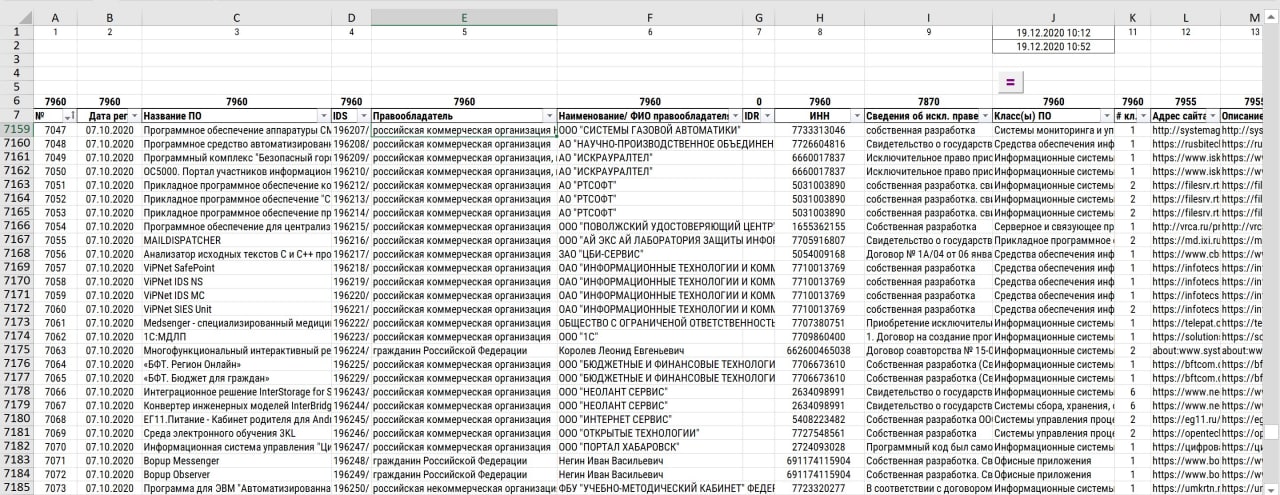Click the № cell 7047
Image resolution: width=1280 pixels, height=495 pixels.
[x=55, y=130]
